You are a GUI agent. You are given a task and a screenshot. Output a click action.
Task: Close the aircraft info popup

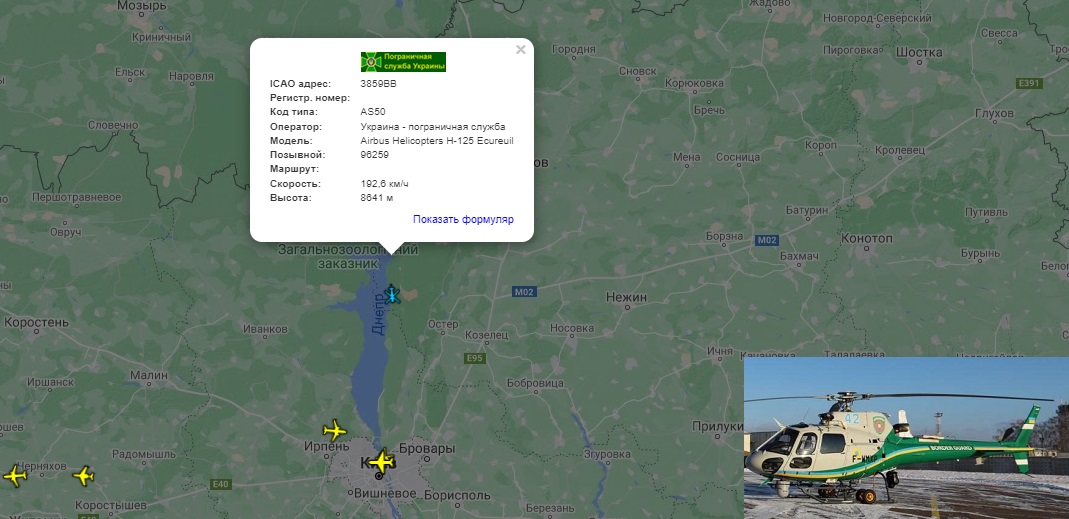click(x=521, y=50)
